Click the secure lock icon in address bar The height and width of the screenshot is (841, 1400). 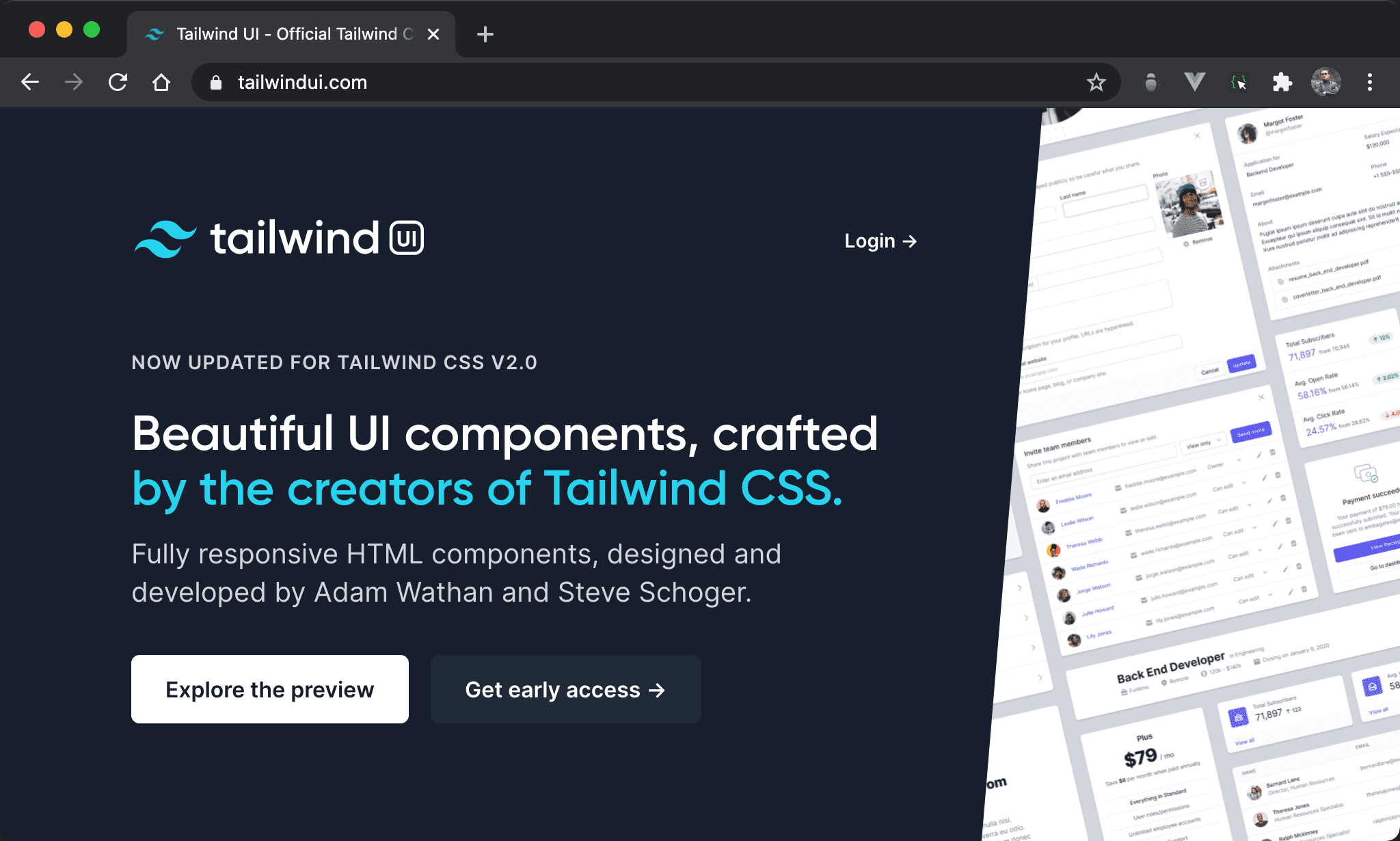coord(219,81)
